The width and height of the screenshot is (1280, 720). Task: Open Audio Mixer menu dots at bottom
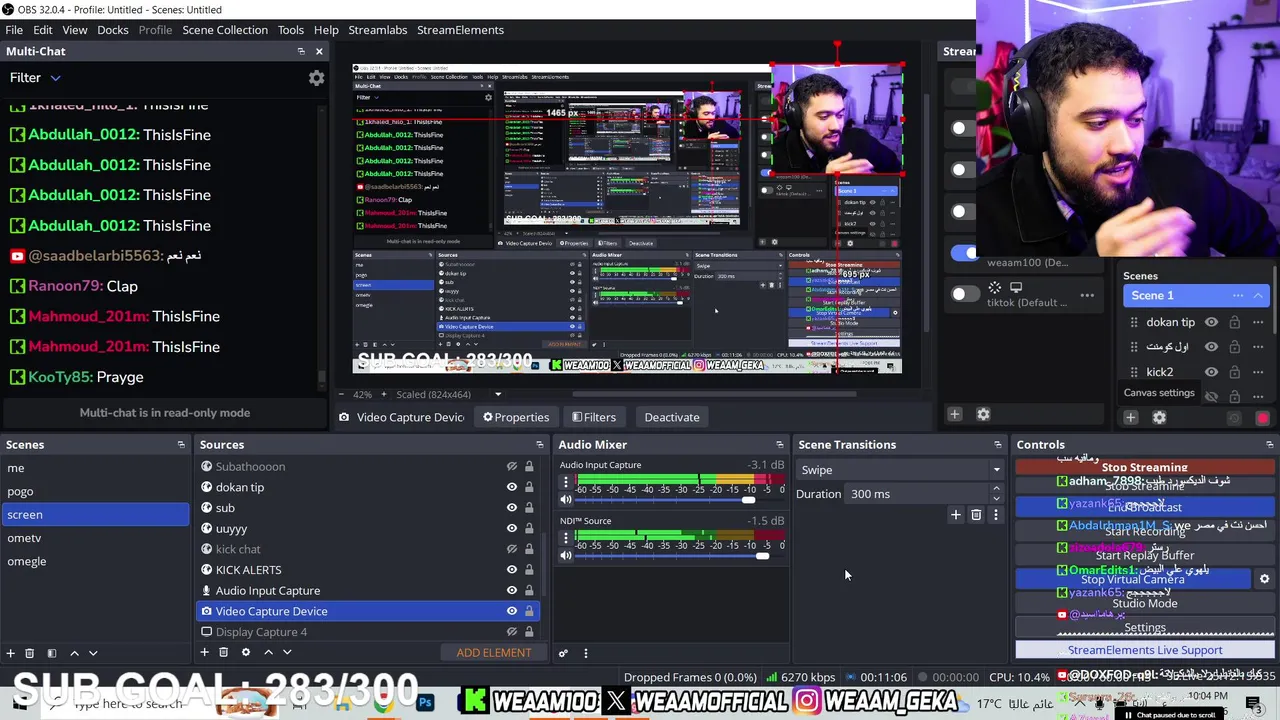coord(586,653)
